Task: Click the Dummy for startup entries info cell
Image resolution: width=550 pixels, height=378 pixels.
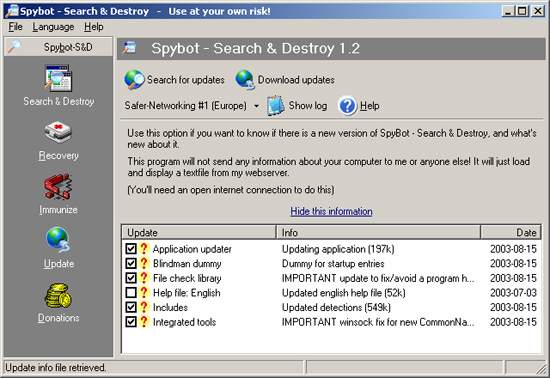Action: 333,264
